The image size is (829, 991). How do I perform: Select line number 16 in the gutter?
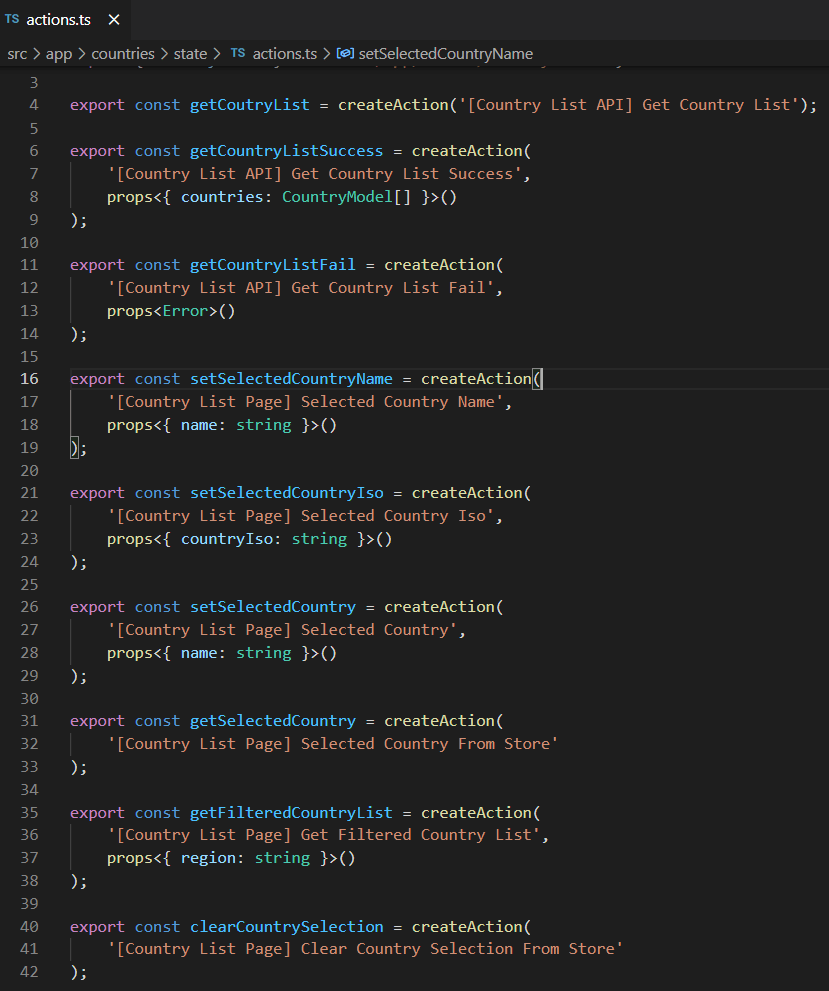tap(29, 378)
